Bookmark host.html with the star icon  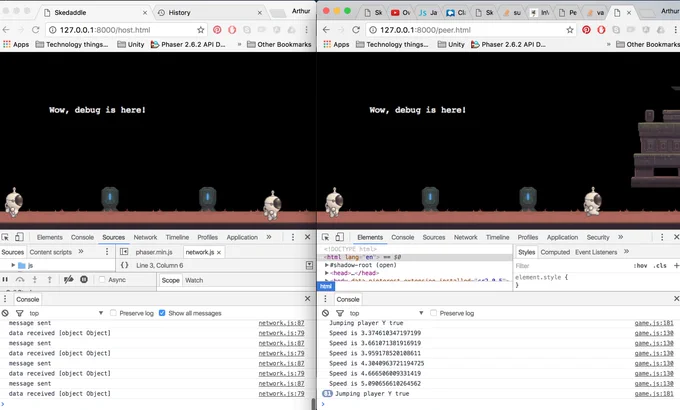(x=200, y=30)
